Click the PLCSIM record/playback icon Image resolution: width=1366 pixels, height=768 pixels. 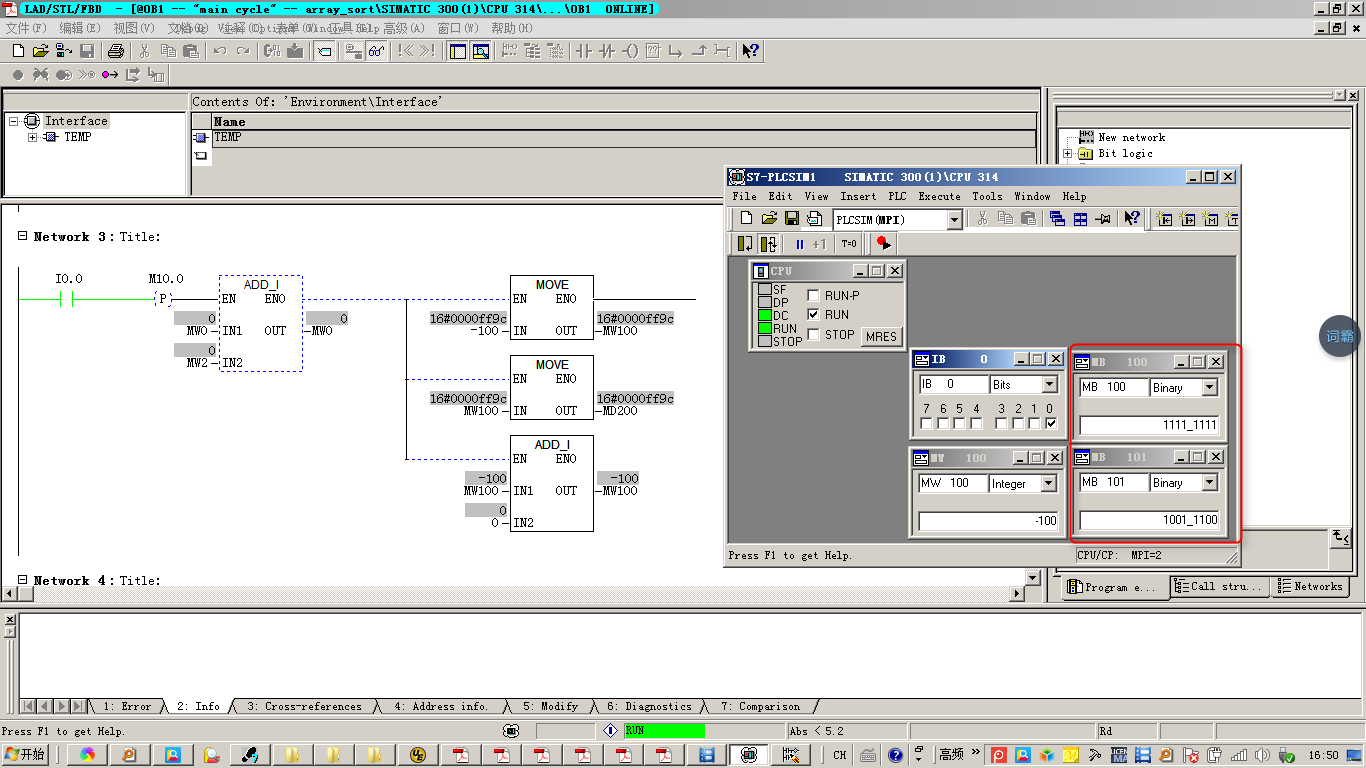click(882, 243)
